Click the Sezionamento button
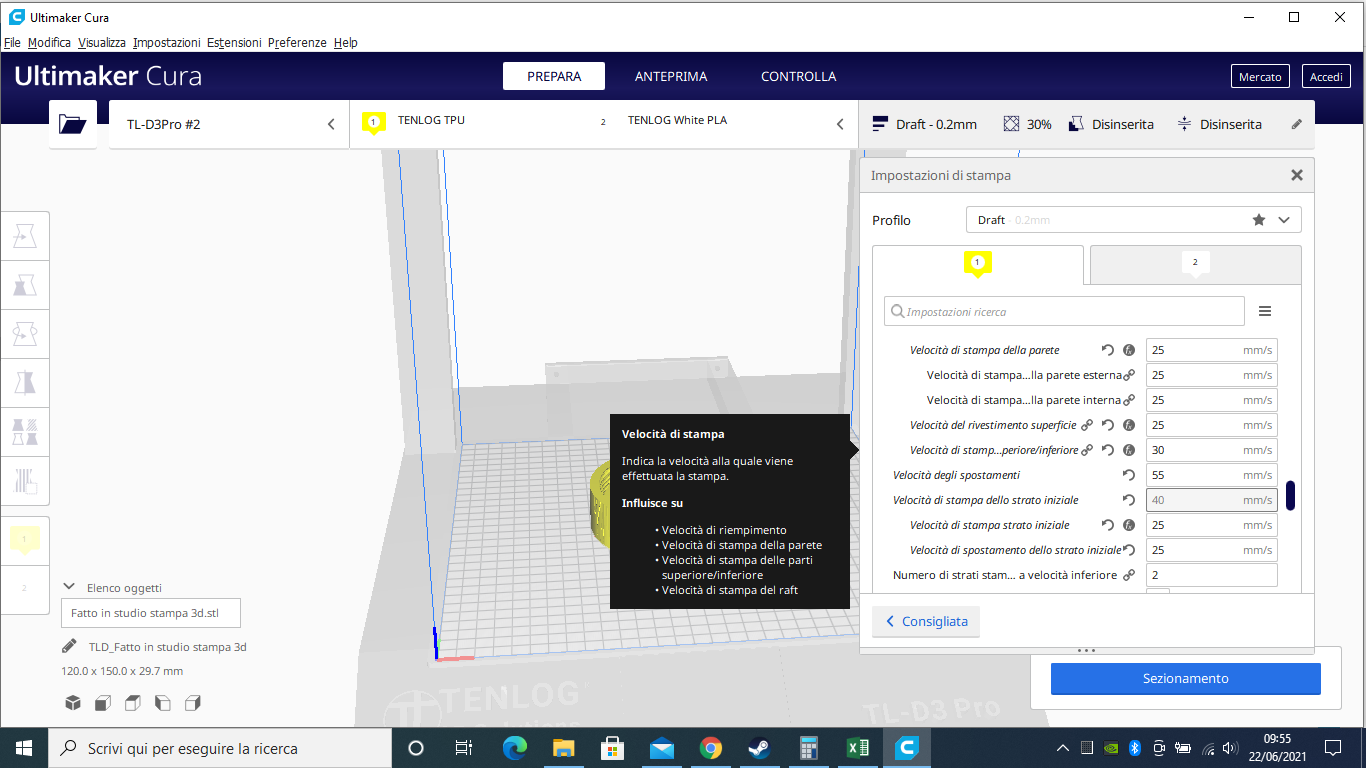 pos(1185,678)
